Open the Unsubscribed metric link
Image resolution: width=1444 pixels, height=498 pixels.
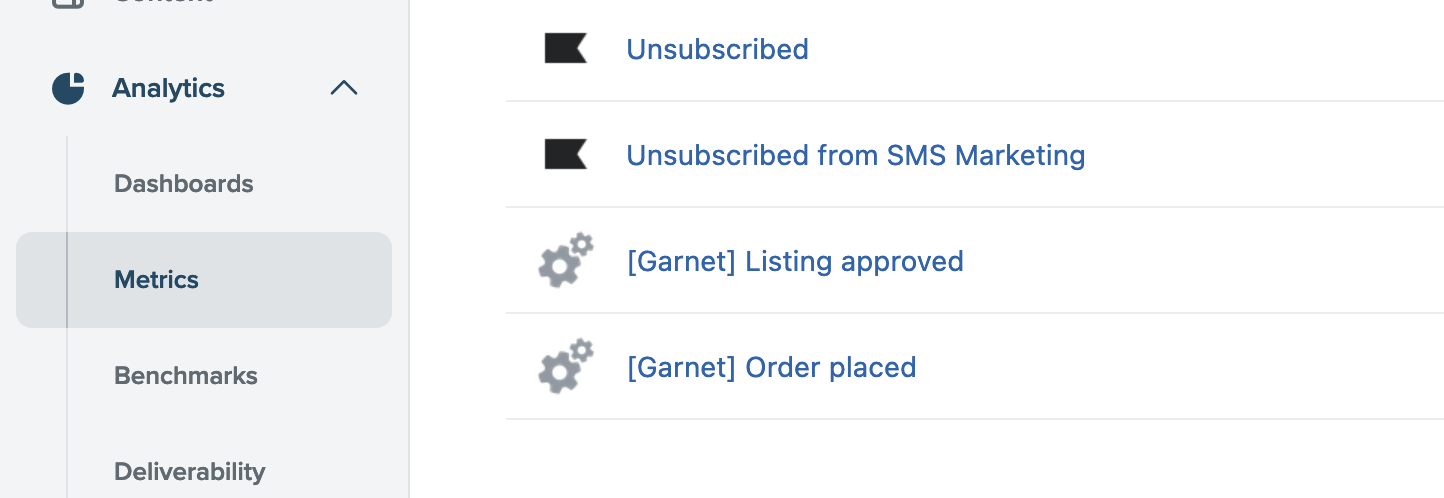717,49
